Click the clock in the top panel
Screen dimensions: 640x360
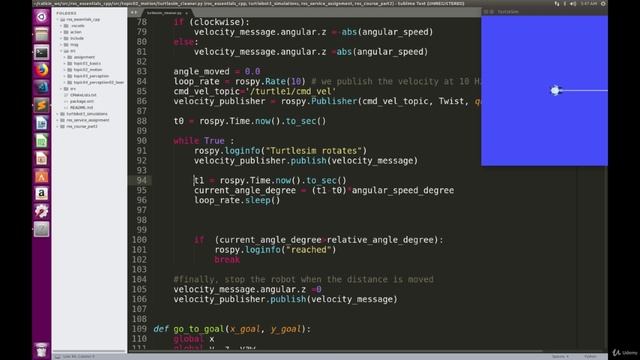(588, 4)
